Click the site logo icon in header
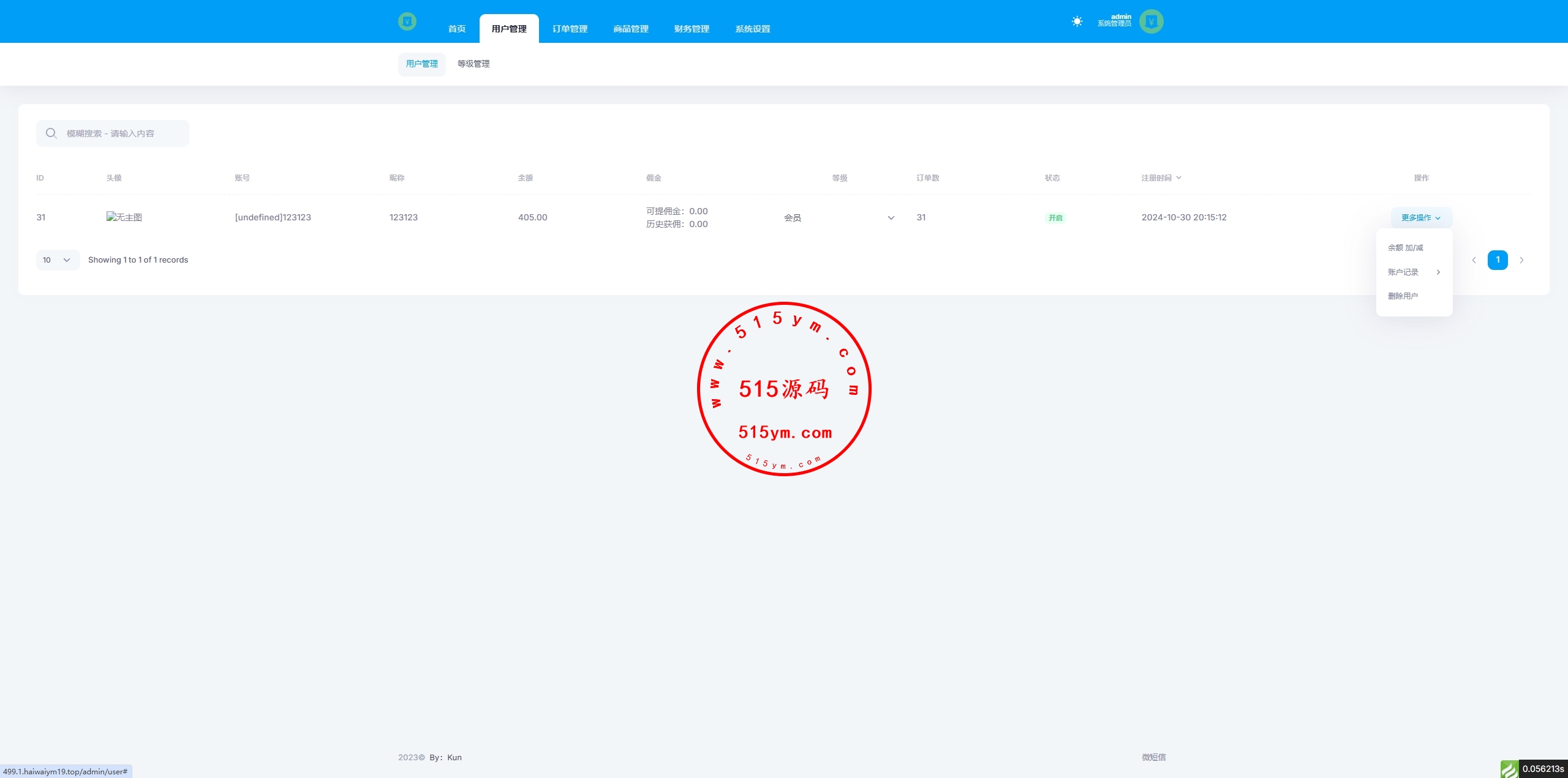 click(407, 21)
